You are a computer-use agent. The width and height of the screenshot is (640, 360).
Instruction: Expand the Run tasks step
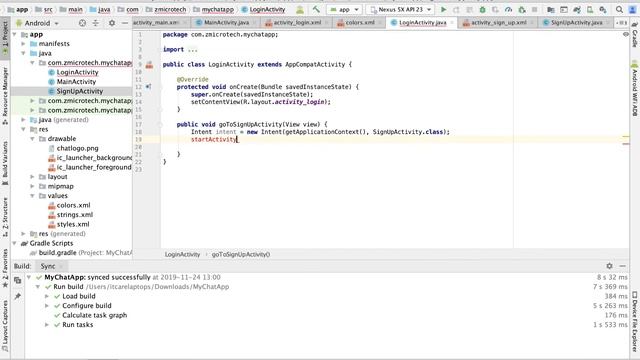47,325
